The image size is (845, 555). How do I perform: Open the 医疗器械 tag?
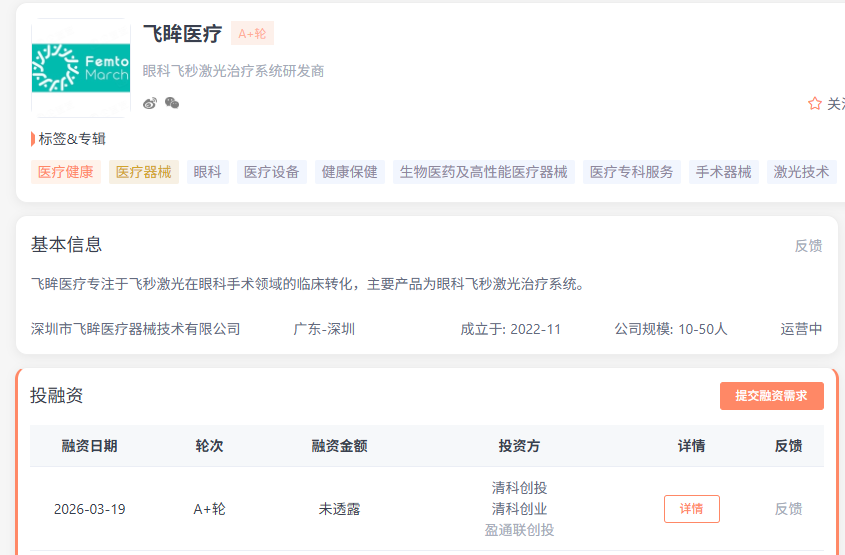tap(143, 172)
